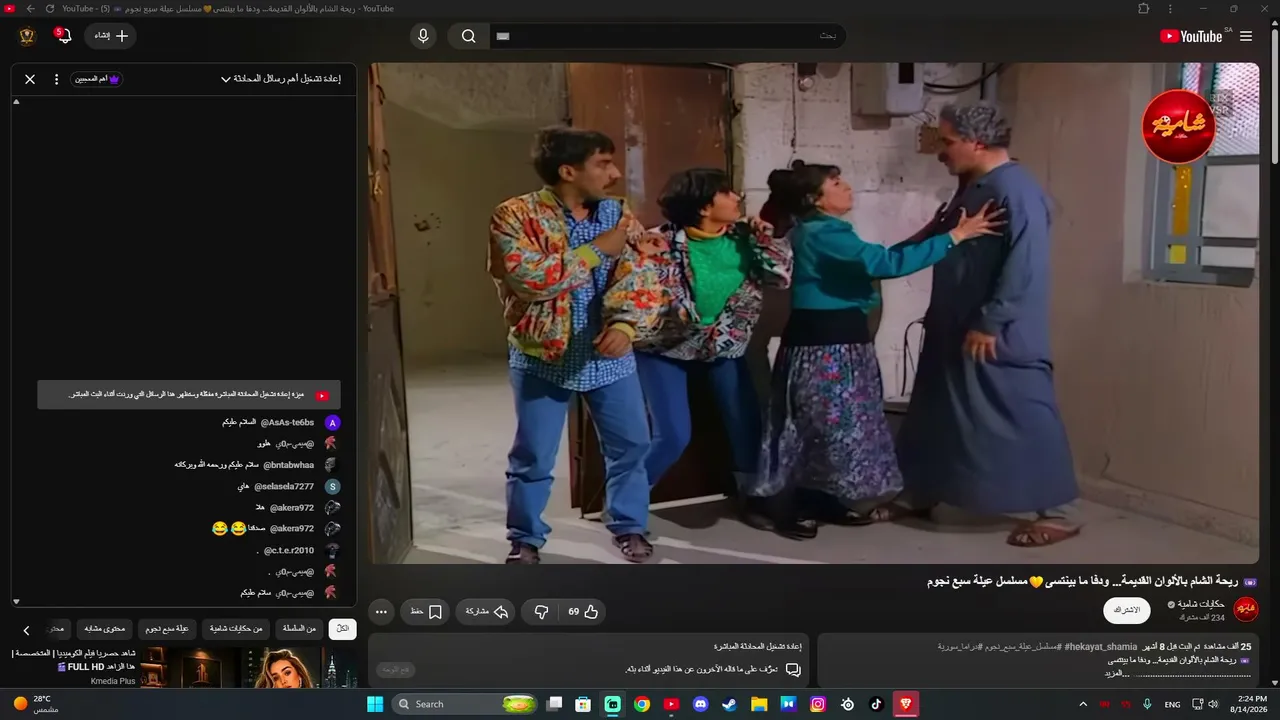Image resolution: width=1280 pixels, height=720 pixels.
Task: Dislike the video with thumbs down
Action: pyautogui.click(x=541, y=611)
